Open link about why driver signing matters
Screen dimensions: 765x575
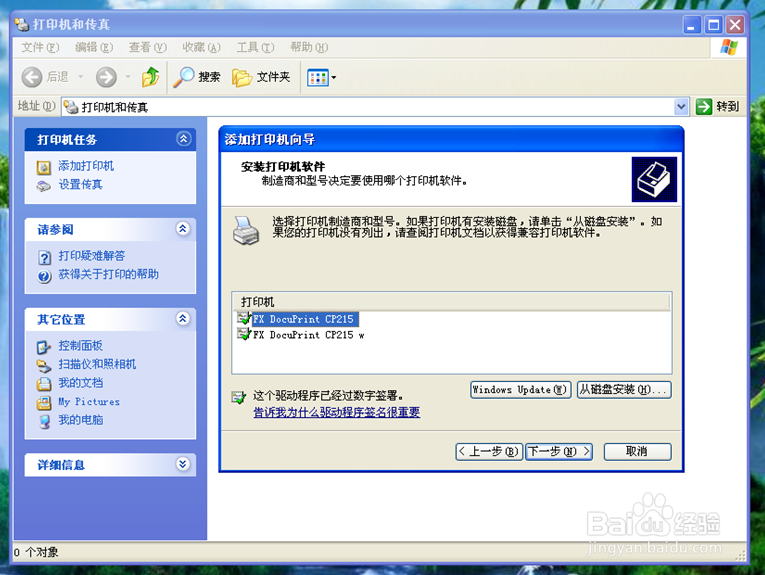(337, 412)
